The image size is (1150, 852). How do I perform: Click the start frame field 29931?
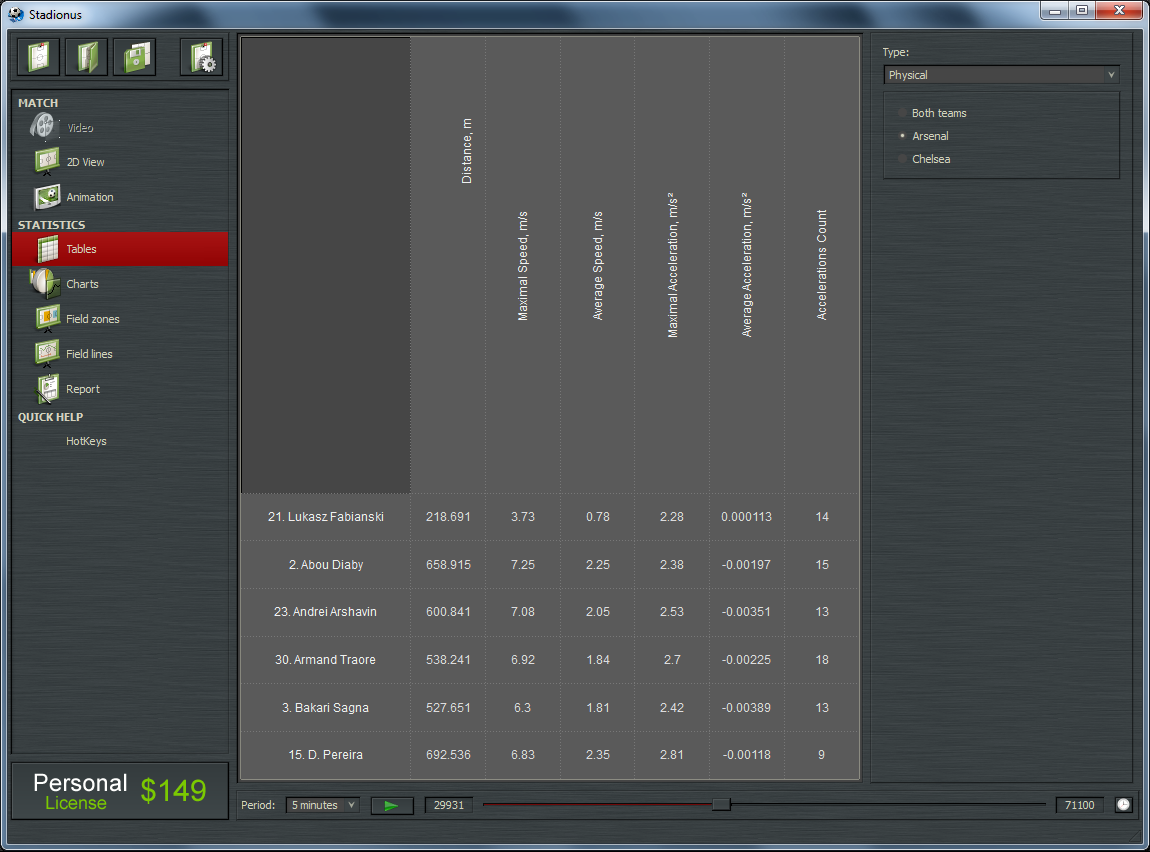[x=449, y=805]
